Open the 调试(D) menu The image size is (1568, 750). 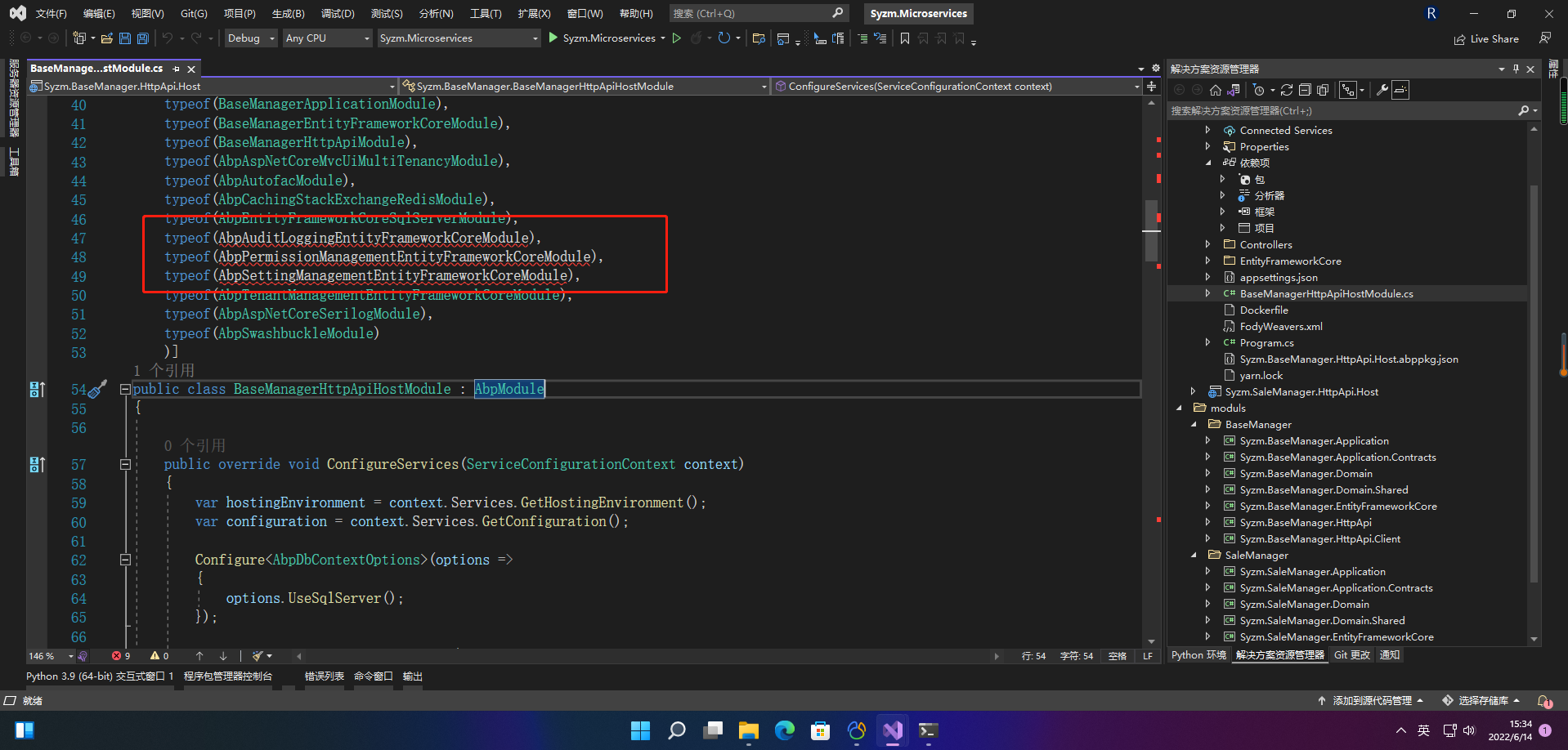(x=338, y=14)
